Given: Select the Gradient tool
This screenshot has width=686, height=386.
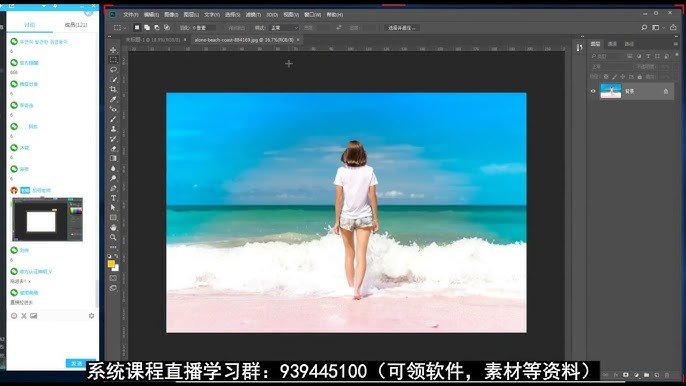Looking at the screenshot, I should pyautogui.click(x=113, y=158).
